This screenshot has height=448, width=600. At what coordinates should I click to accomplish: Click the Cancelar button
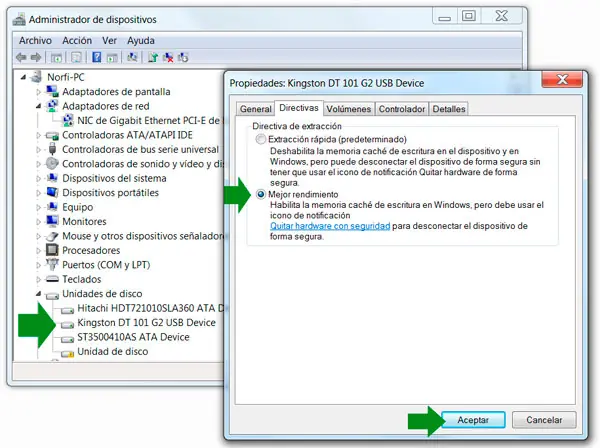[544, 420]
